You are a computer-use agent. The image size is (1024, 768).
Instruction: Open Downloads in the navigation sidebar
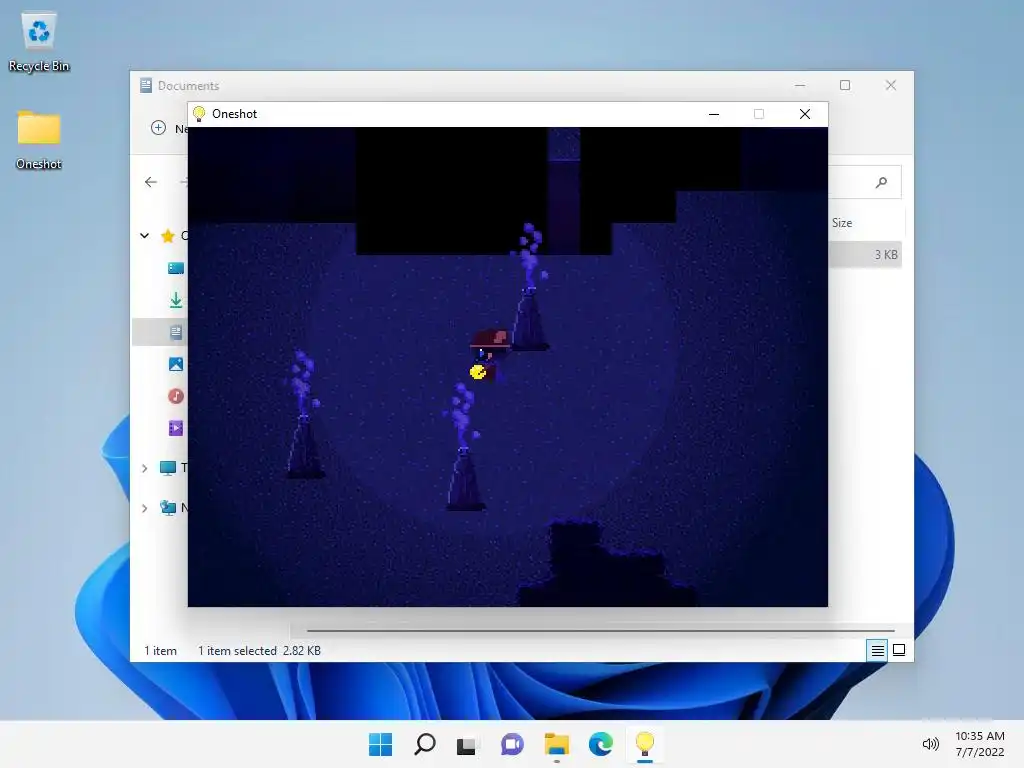[176, 300]
